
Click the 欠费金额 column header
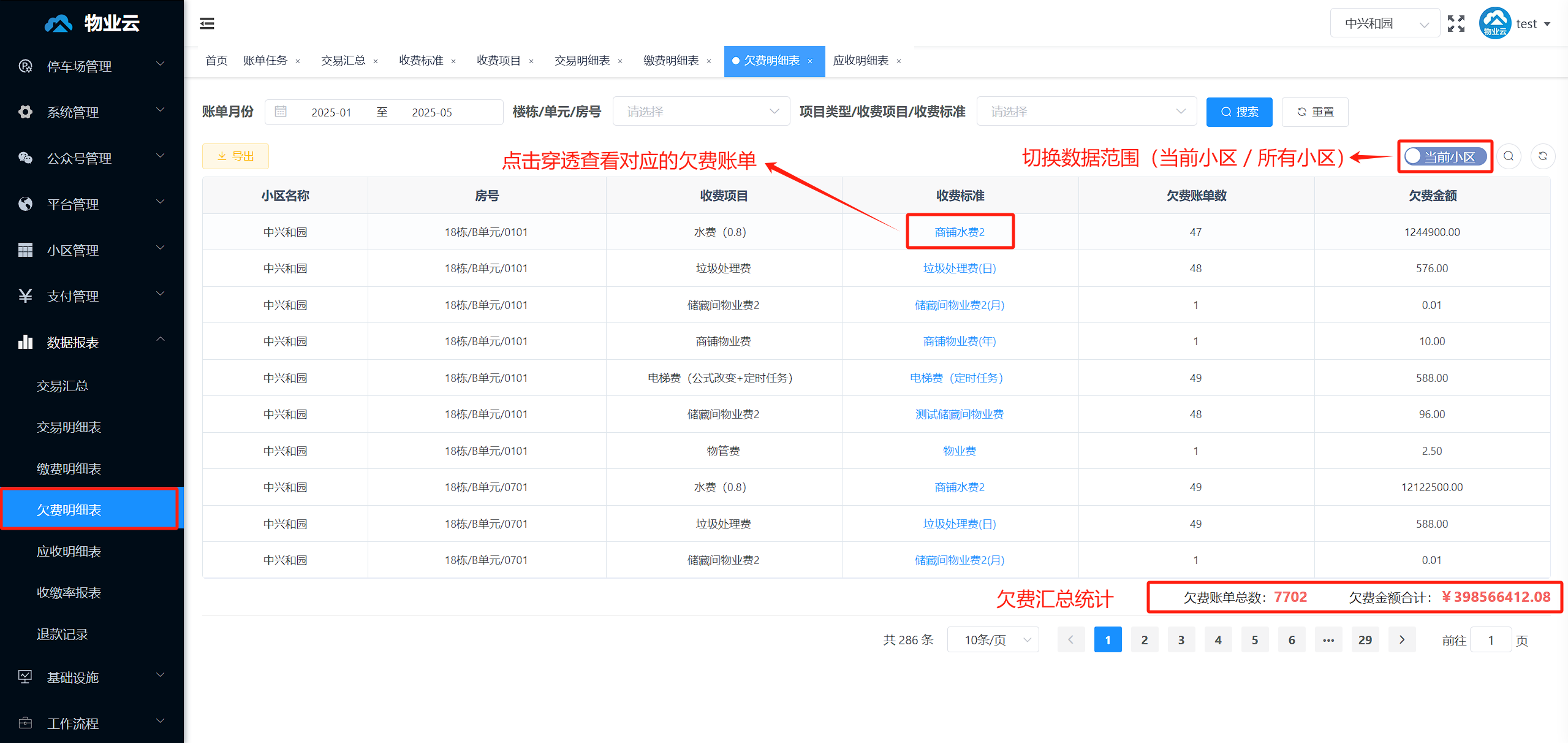(x=1432, y=196)
